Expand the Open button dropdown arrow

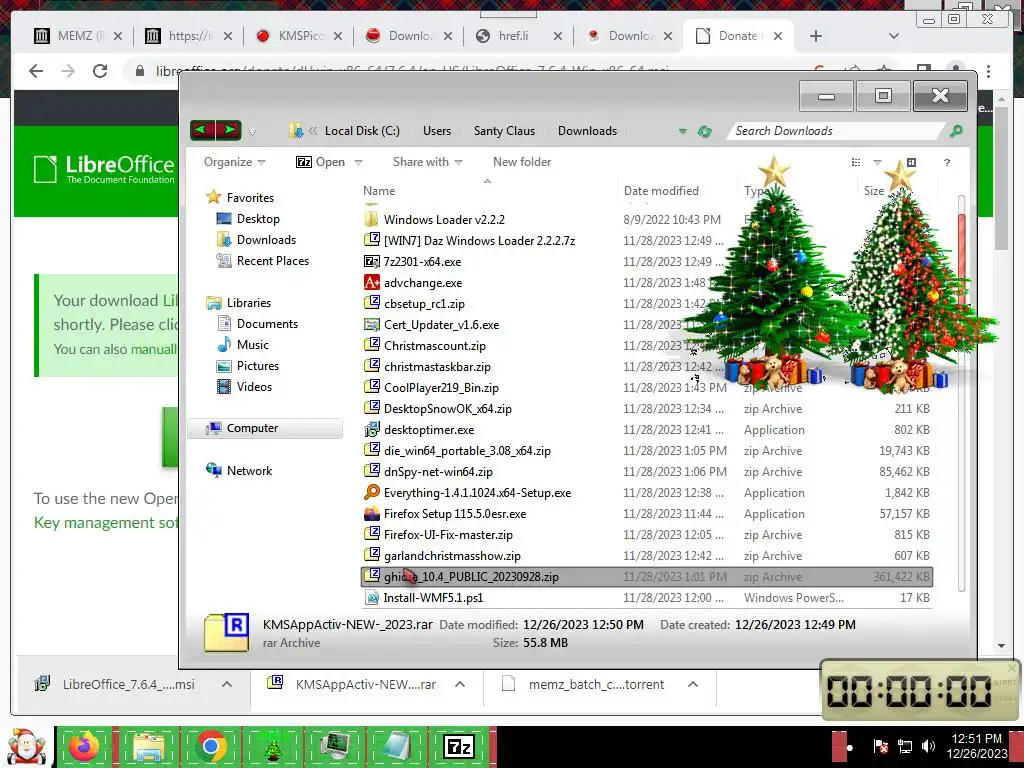pyautogui.click(x=358, y=162)
